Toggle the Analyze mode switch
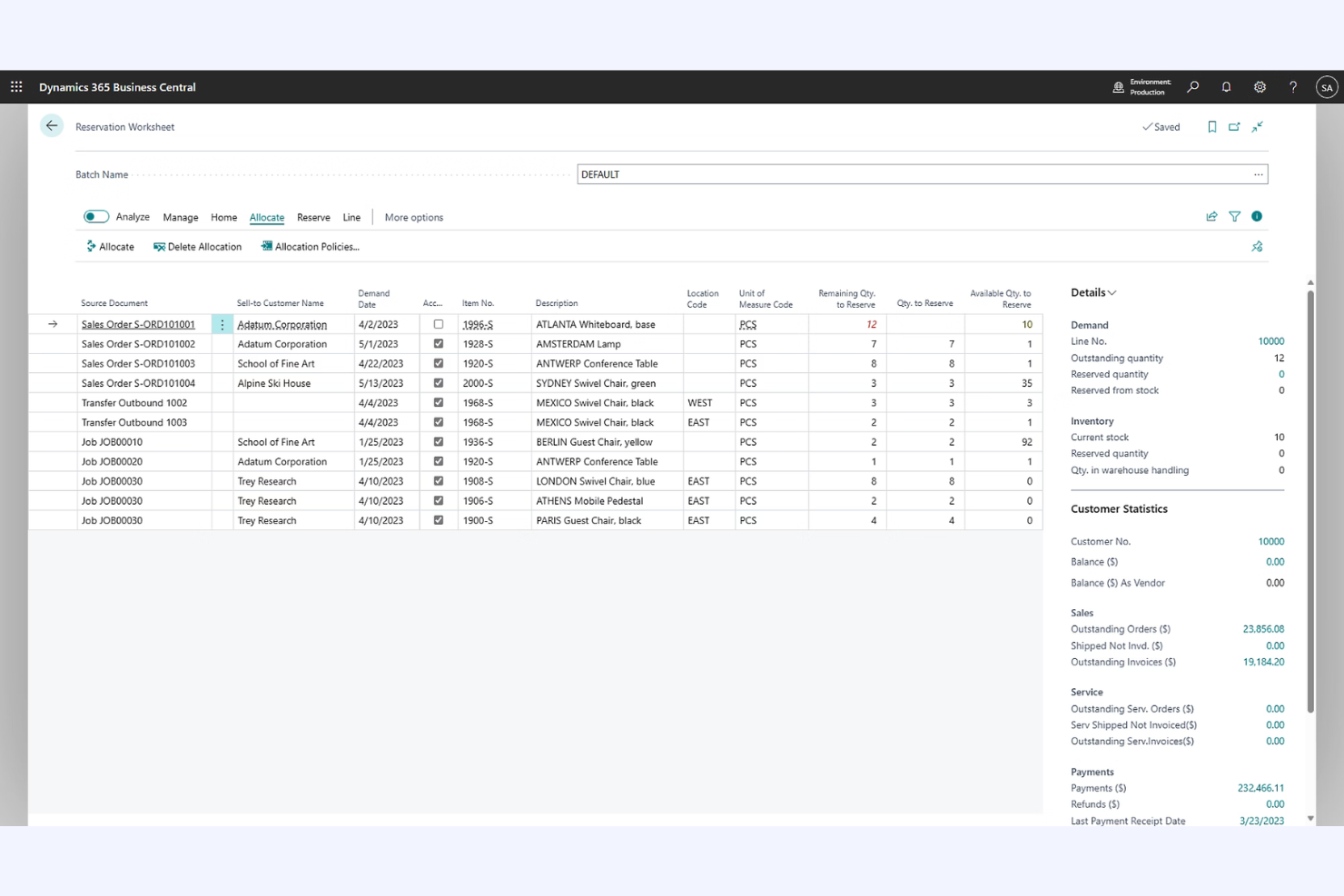 pos(95,216)
